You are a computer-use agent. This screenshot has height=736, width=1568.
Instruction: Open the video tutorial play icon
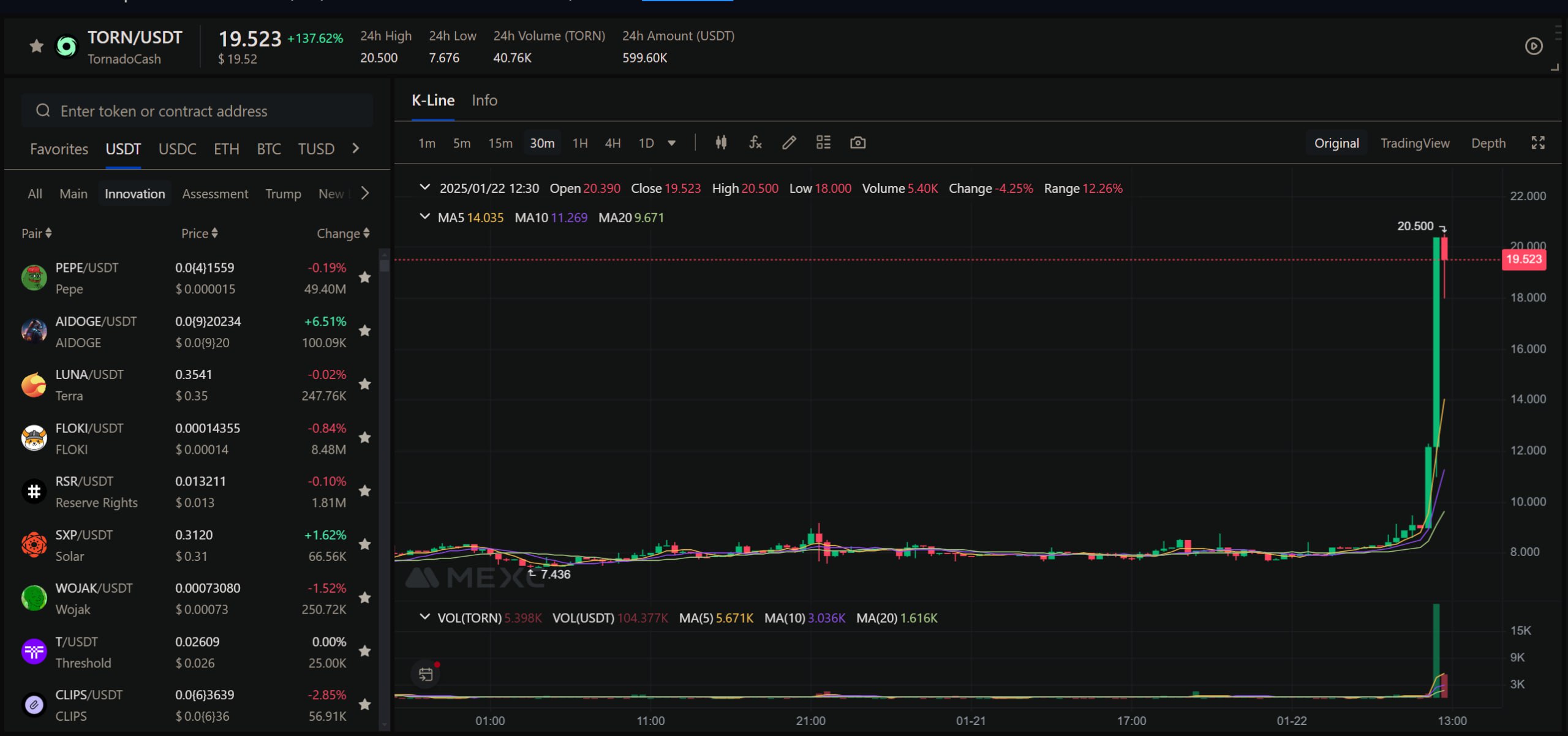click(x=1533, y=46)
